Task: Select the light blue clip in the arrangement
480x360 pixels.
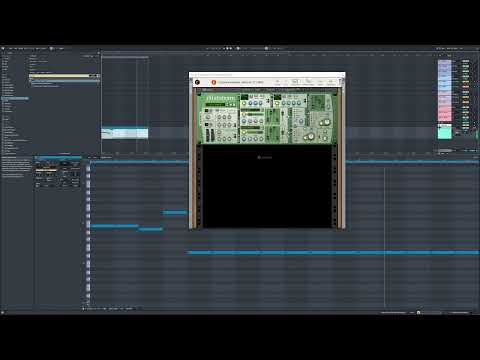Action: [124, 133]
